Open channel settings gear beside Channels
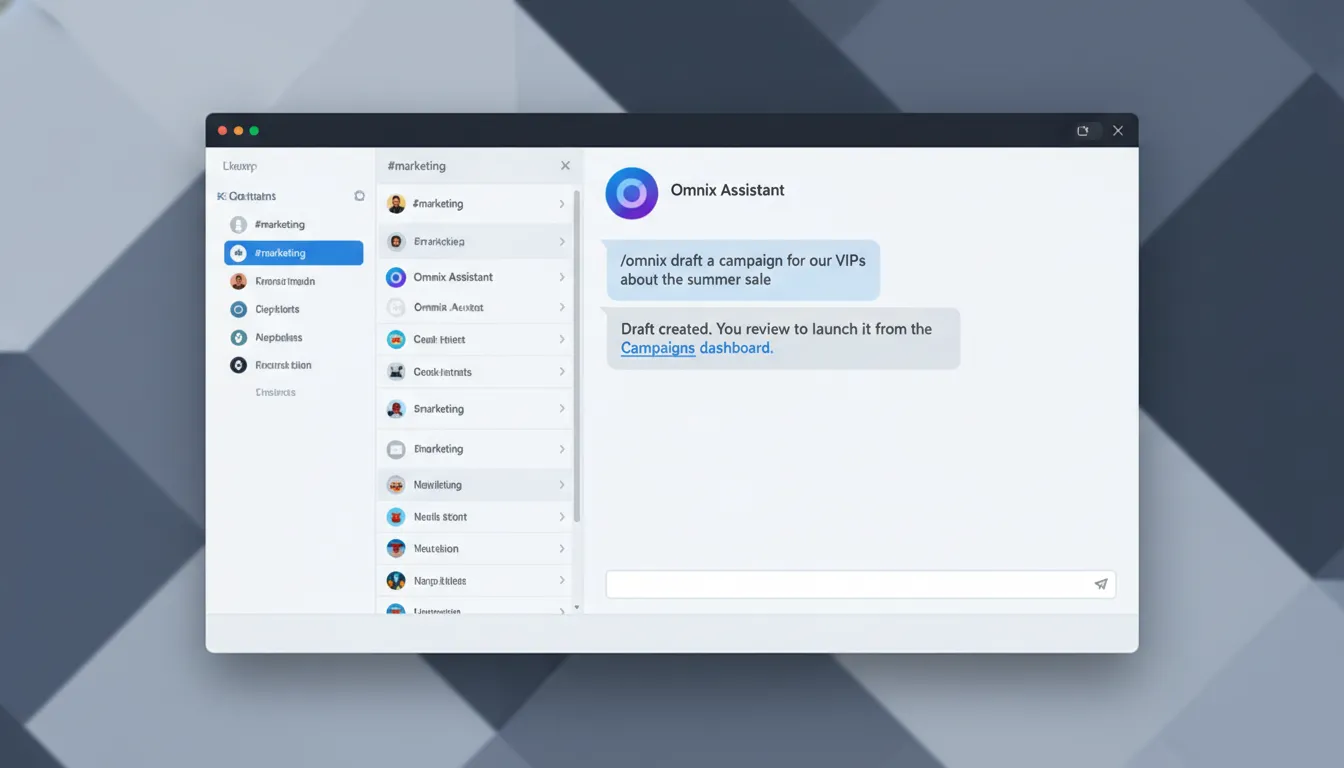Viewport: 1344px width, 768px height. 359,196
